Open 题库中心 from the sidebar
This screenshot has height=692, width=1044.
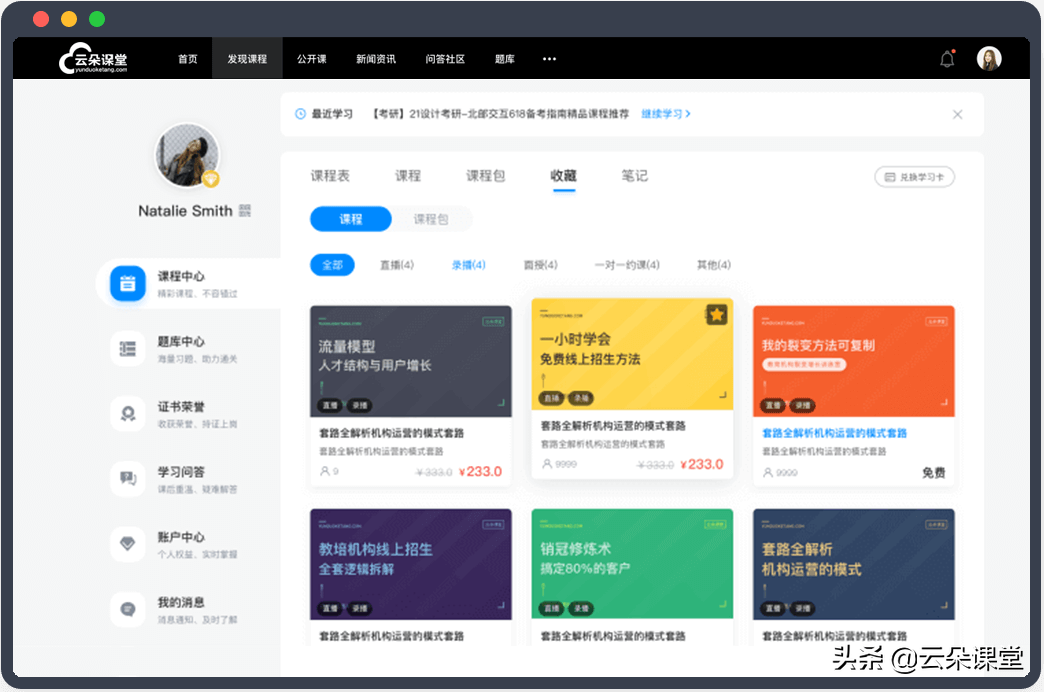tap(127, 348)
